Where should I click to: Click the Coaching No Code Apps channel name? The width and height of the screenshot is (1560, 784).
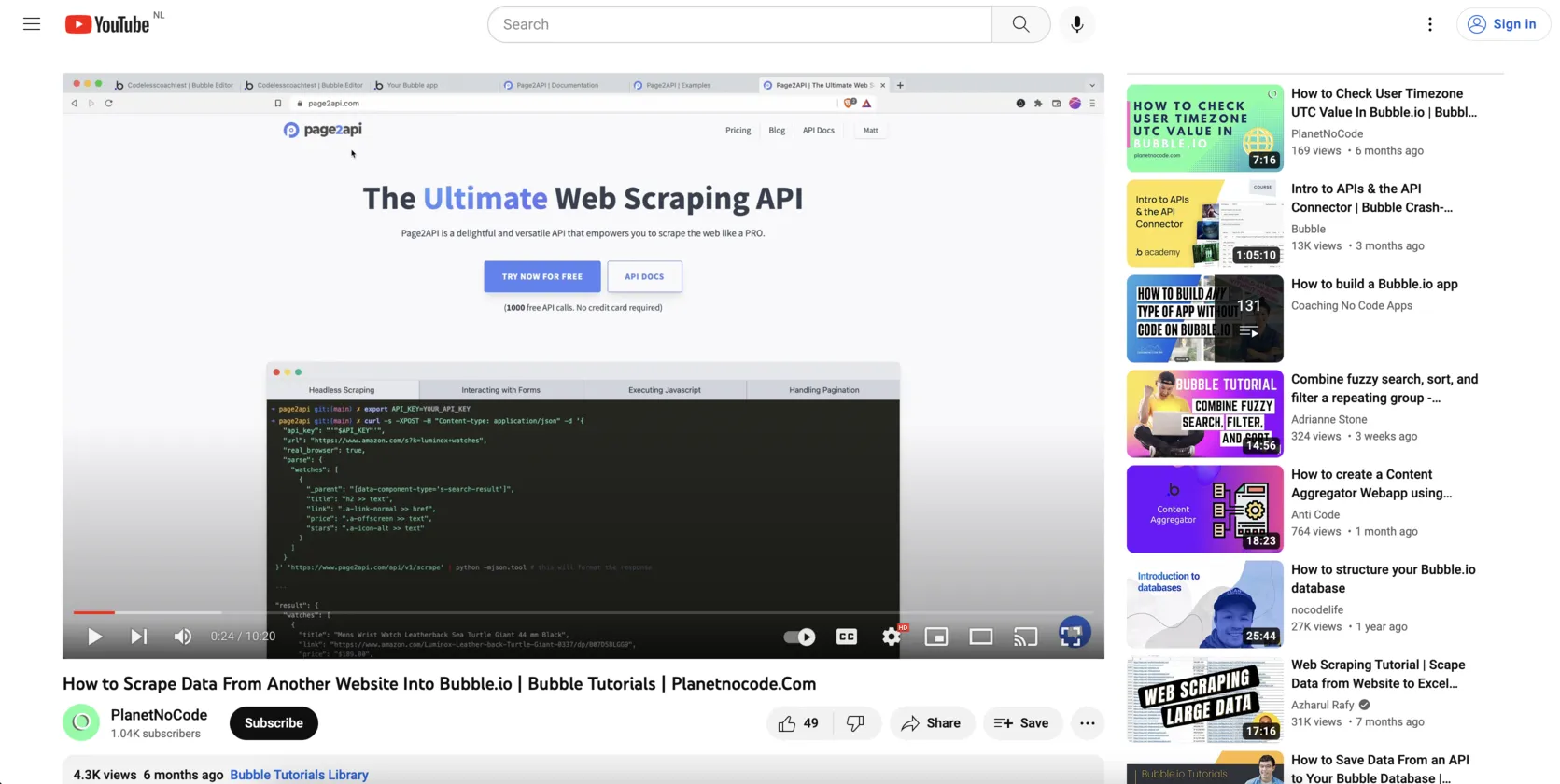point(1352,305)
